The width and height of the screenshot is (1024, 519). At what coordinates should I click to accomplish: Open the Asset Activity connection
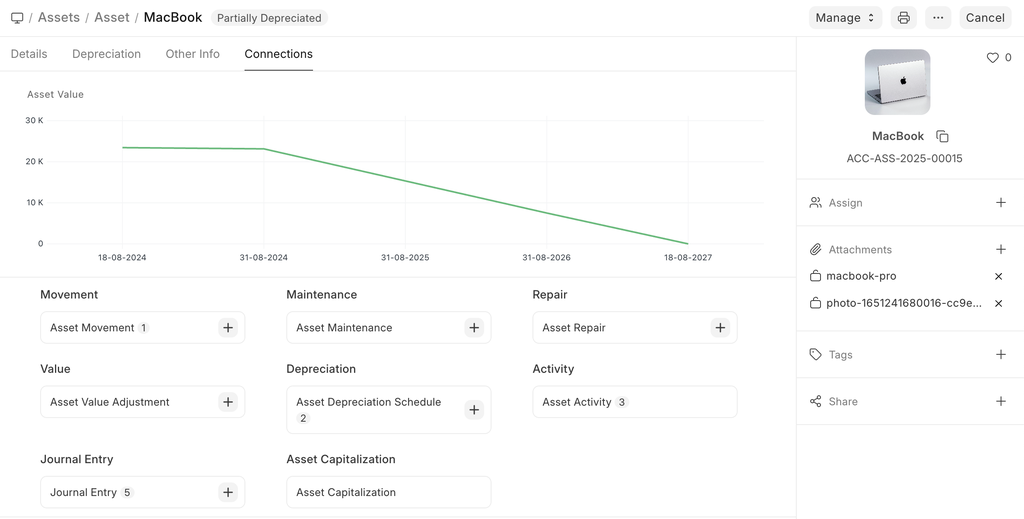[x=577, y=402]
